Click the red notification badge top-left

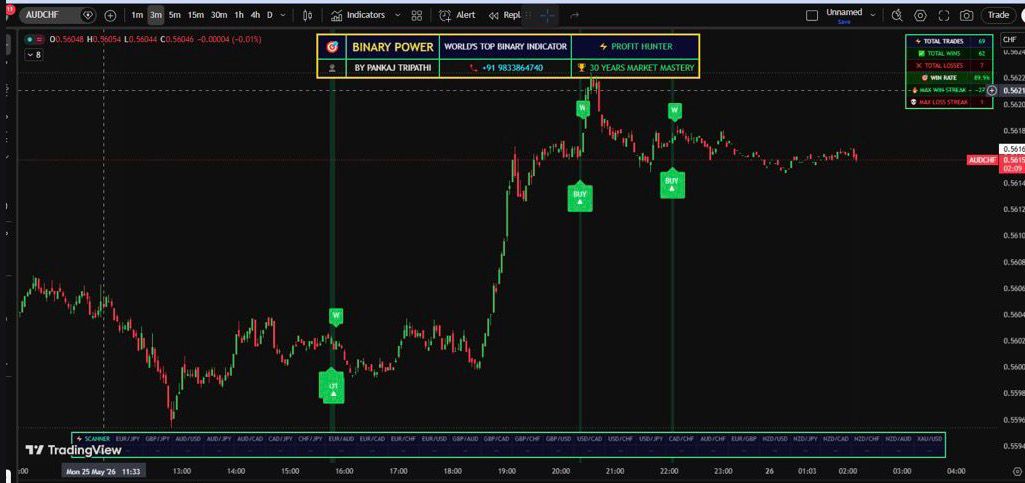pyautogui.click(x=8, y=8)
